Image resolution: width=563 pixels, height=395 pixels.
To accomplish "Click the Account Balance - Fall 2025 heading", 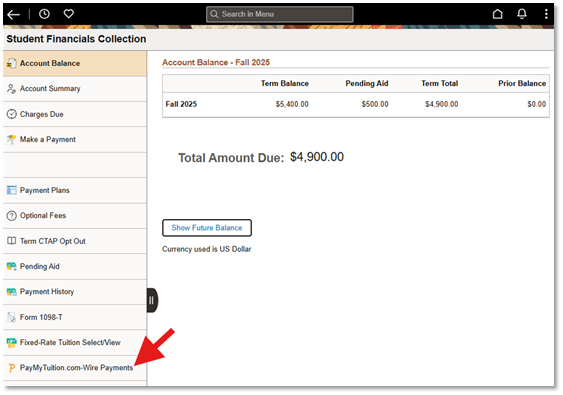I will (216, 62).
